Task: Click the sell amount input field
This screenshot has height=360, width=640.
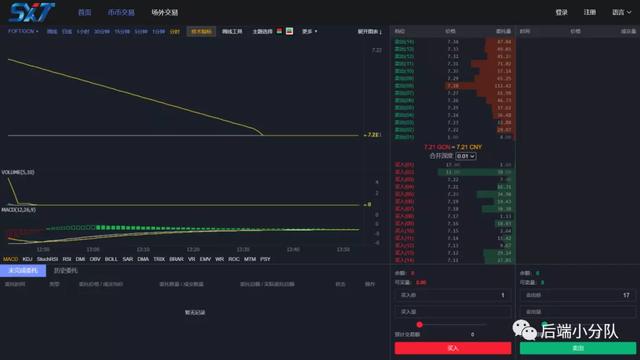Action: tap(578, 312)
